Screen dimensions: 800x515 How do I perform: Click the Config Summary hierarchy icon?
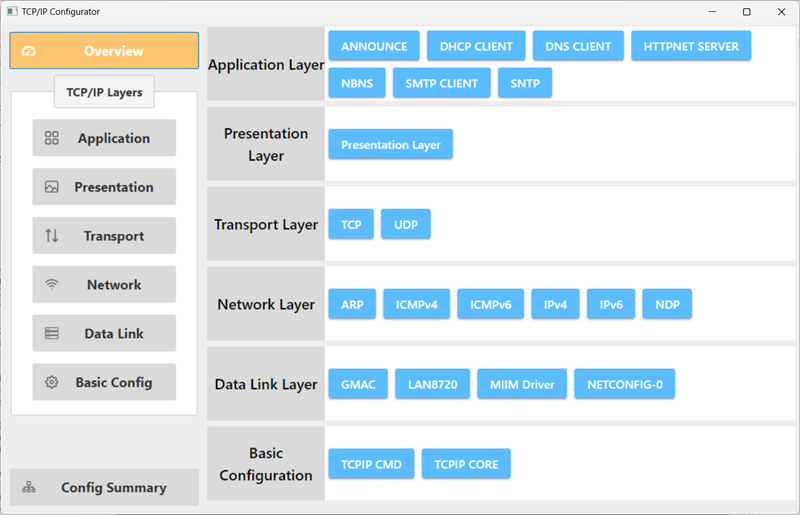(x=29, y=487)
